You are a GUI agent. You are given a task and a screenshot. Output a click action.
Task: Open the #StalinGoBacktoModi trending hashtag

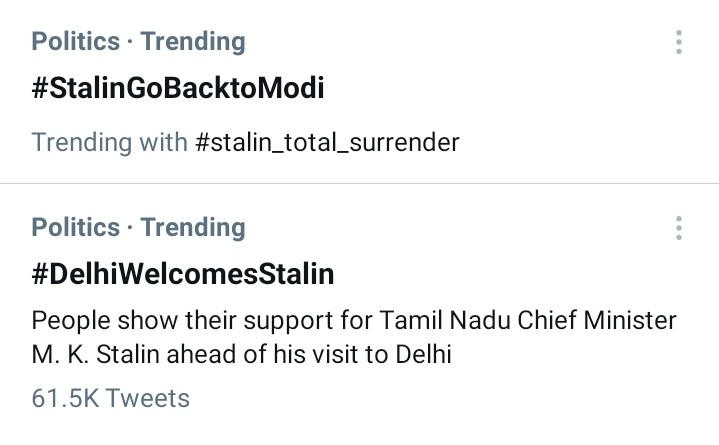point(179,89)
